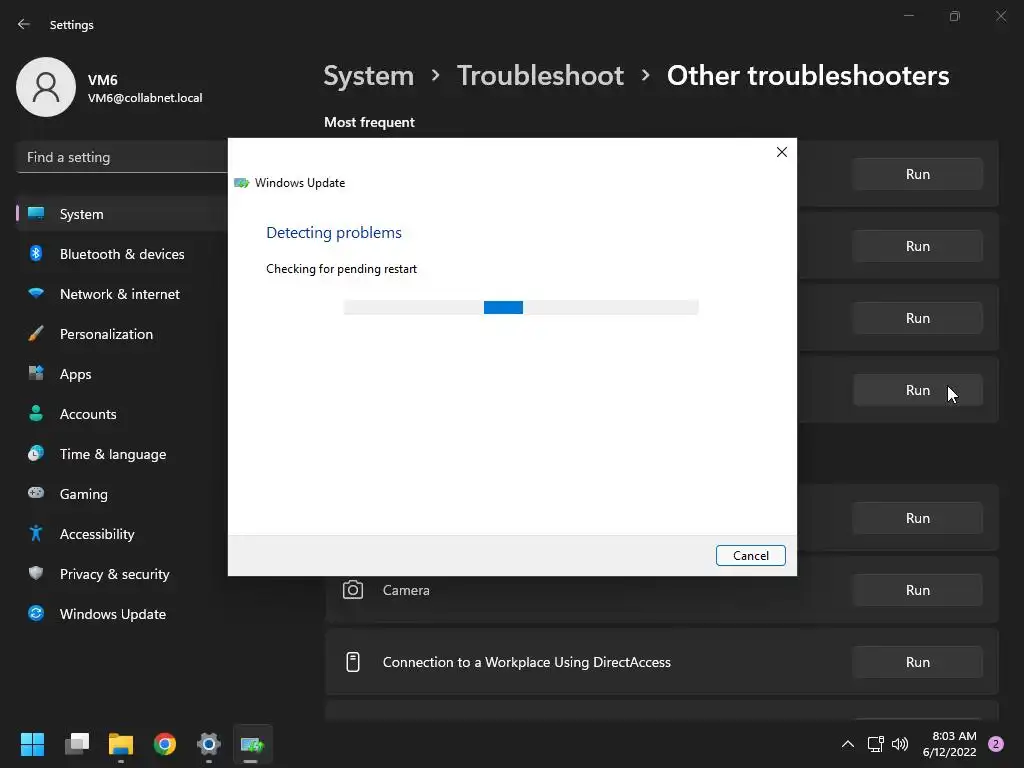Screen dimensions: 1024x768
Task: Launch Google Chrome from the taskbar
Action: click(165, 744)
